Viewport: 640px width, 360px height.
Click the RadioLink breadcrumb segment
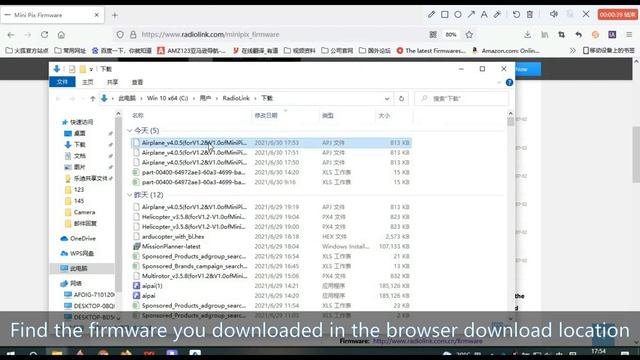click(x=236, y=98)
